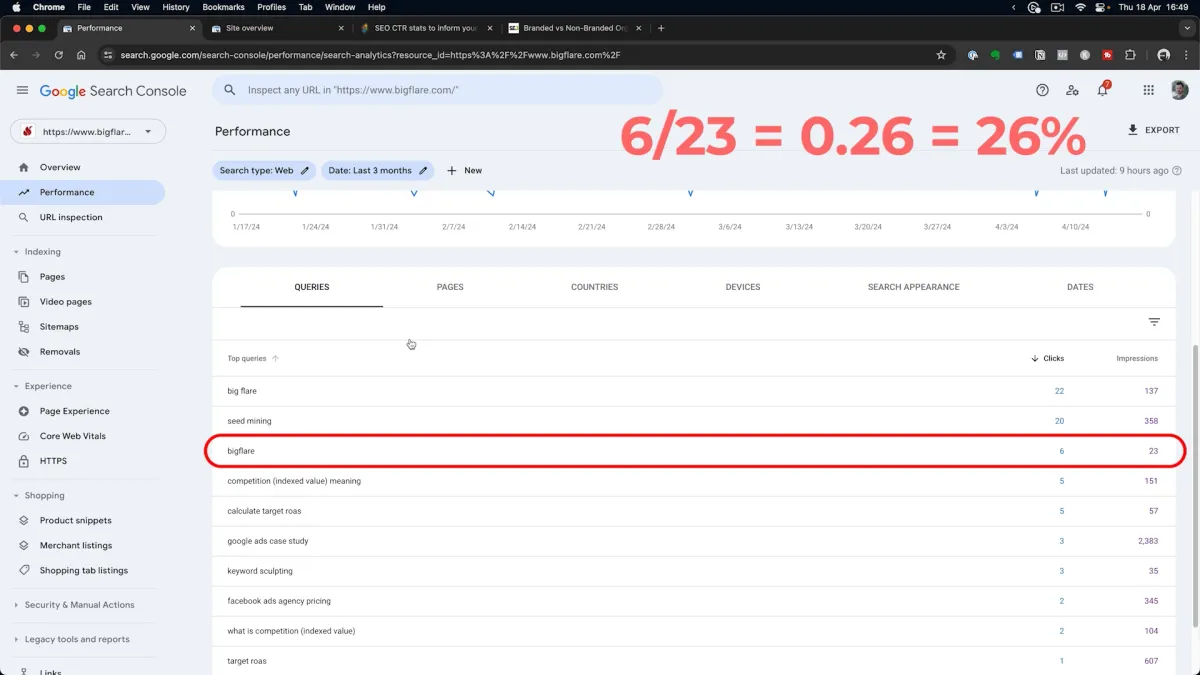Image resolution: width=1200 pixels, height=675 pixels.
Task: Open the help question mark icon
Action: click(x=1042, y=90)
